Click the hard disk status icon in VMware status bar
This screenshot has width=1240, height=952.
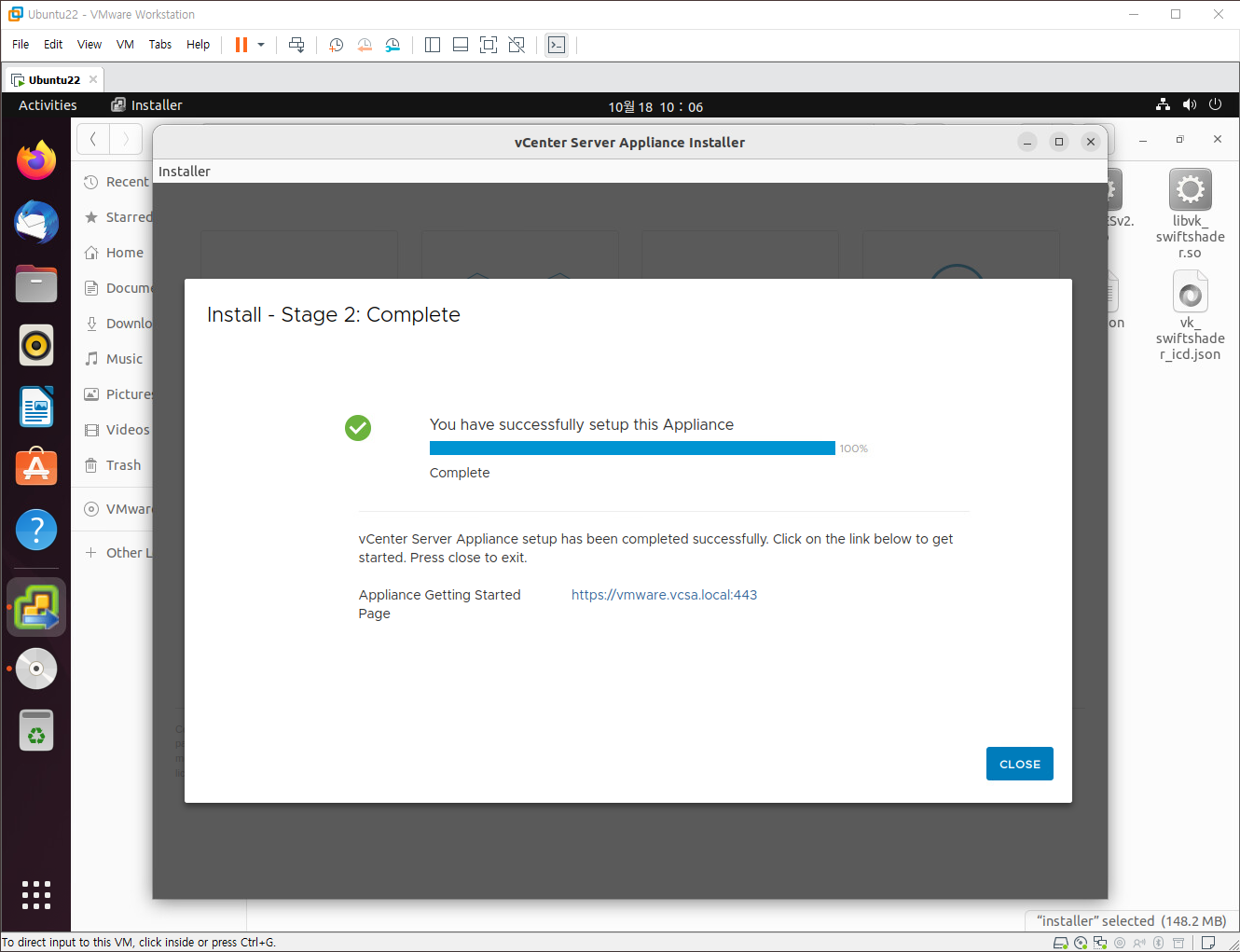point(1061,943)
